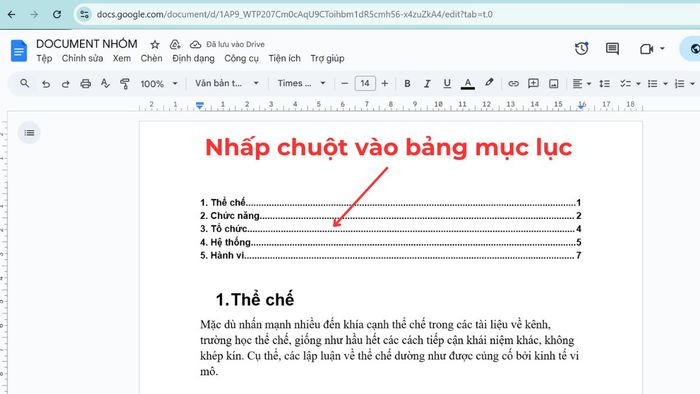700x394 pixels.
Task: Insert a link
Action: [513, 83]
